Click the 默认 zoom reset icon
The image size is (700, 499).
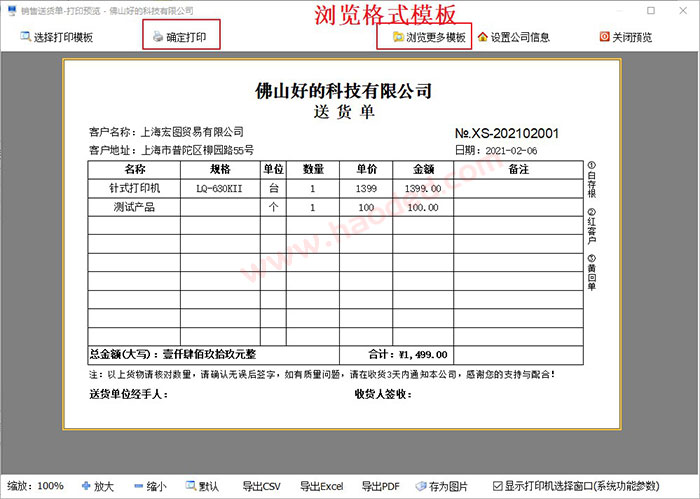pyautogui.click(x=191, y=485)
